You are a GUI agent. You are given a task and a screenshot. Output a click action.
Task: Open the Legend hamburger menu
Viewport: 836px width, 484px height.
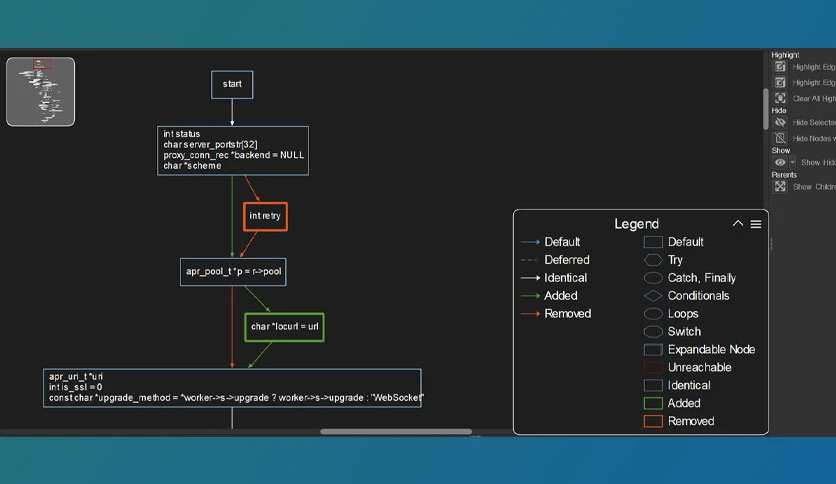(x=755, y=224)
